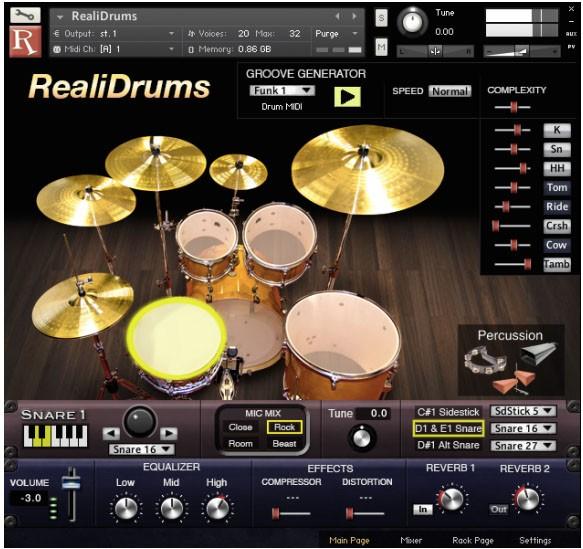The height and width of the screenshot is (549, 583).
Task: Switch to the Rock Page tab
Action: pyautogui.click(x=473, y=540)
